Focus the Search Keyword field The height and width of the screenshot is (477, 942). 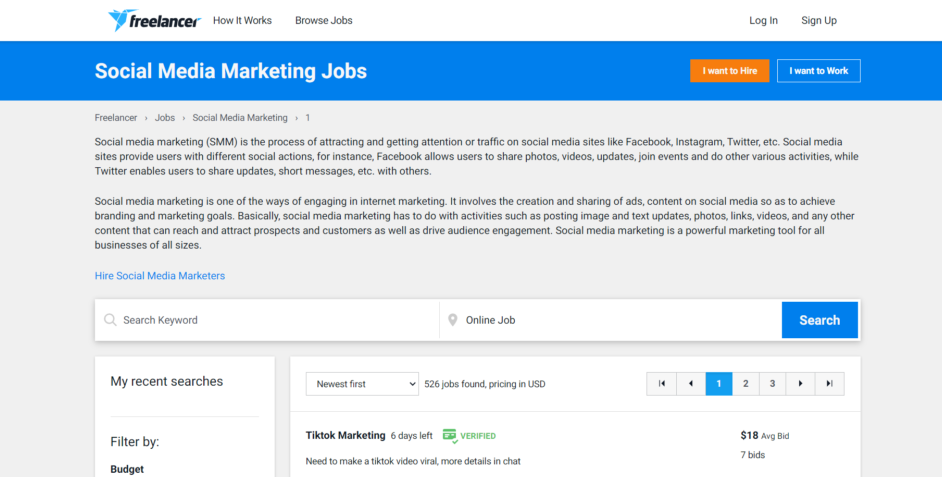point(267,320)
